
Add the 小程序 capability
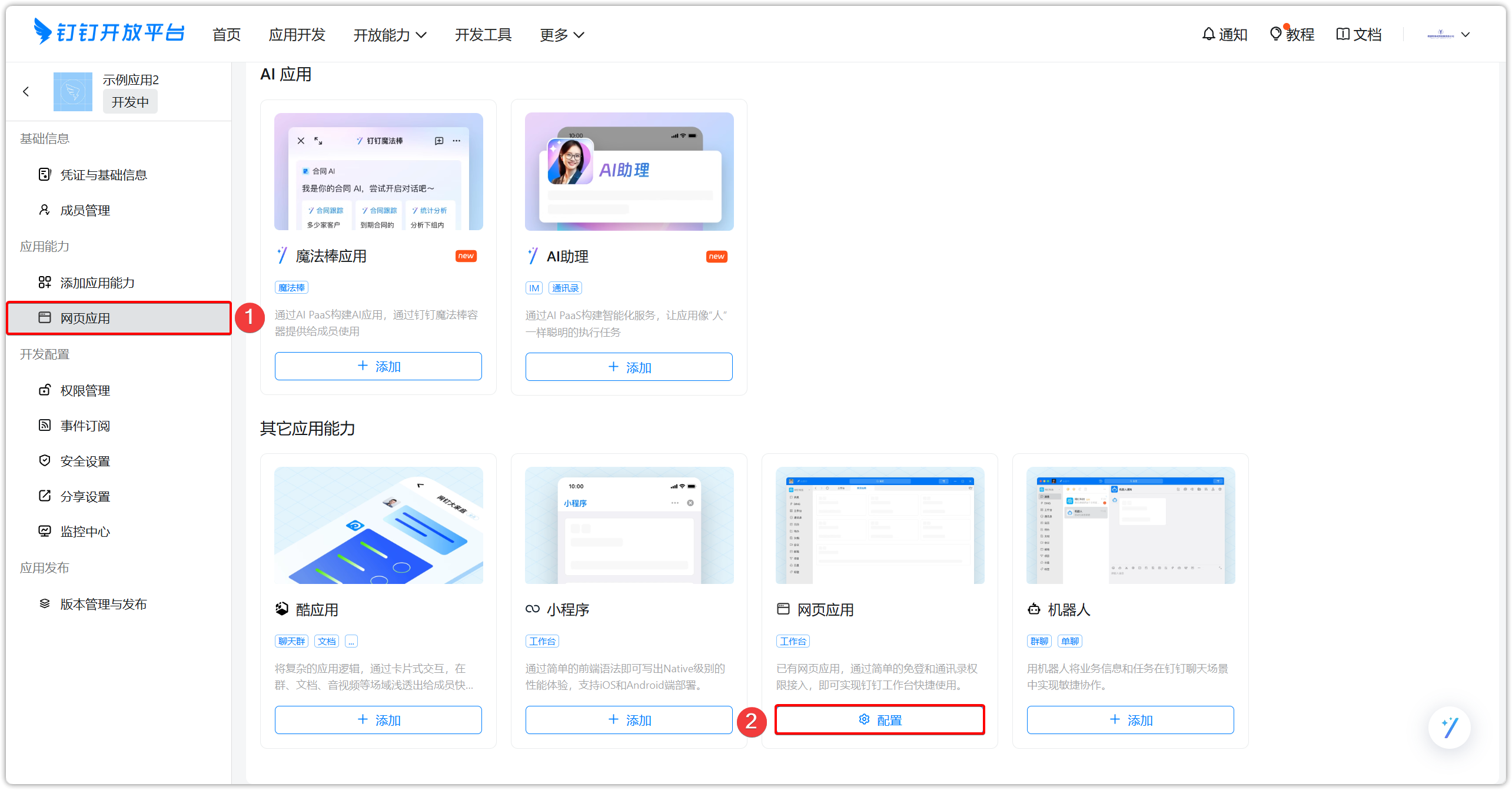629,720
